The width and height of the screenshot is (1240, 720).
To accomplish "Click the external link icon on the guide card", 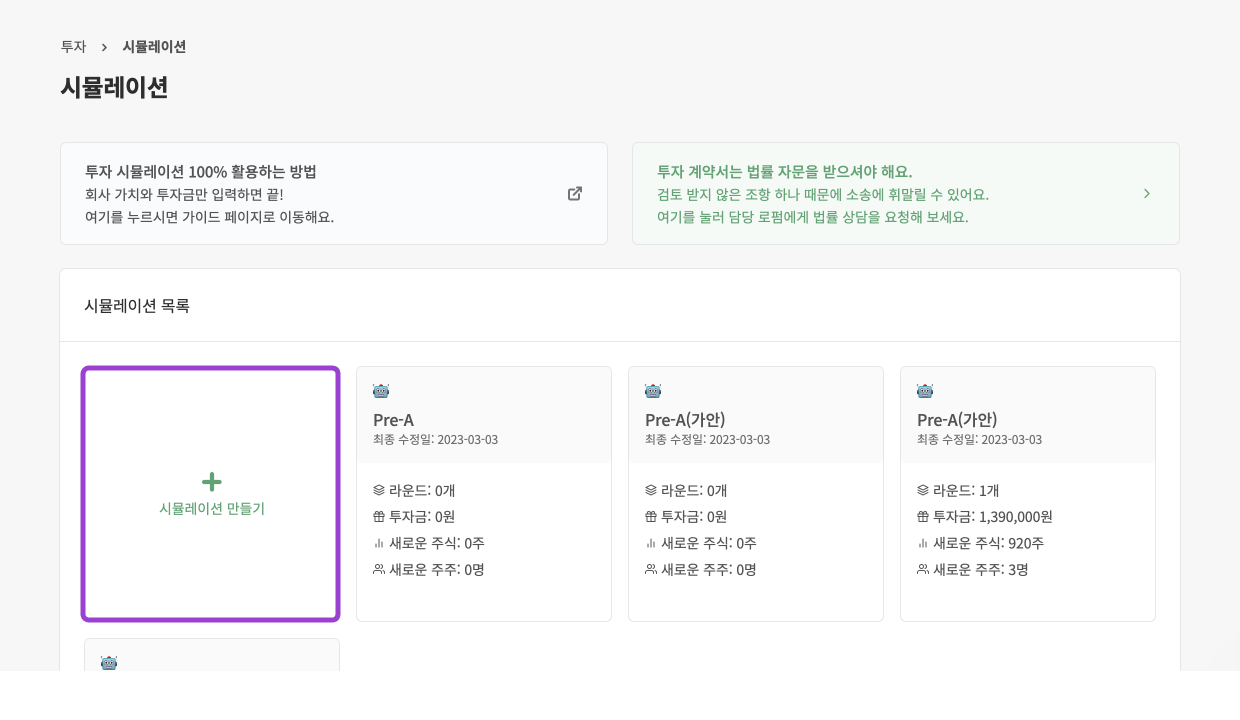I will click(575, 193).
